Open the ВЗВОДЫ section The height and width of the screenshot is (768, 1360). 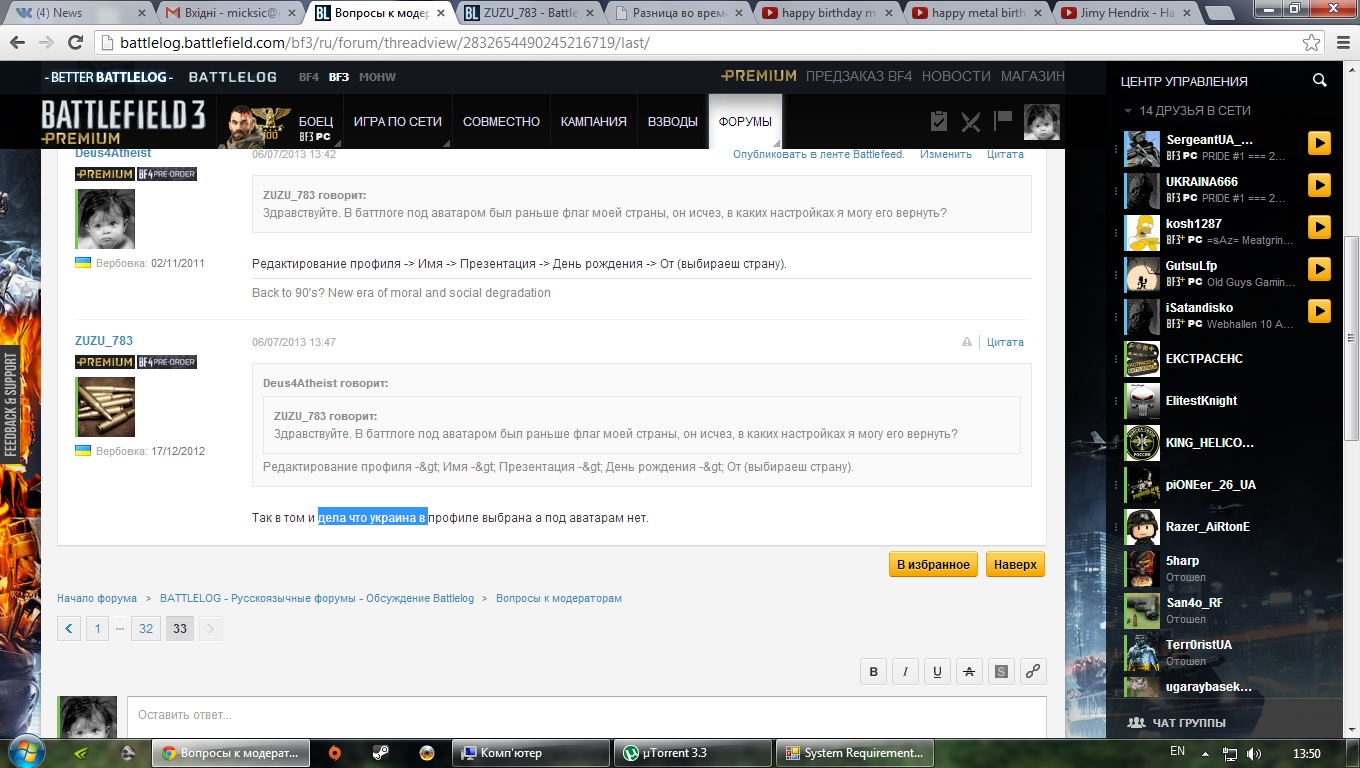673,122
